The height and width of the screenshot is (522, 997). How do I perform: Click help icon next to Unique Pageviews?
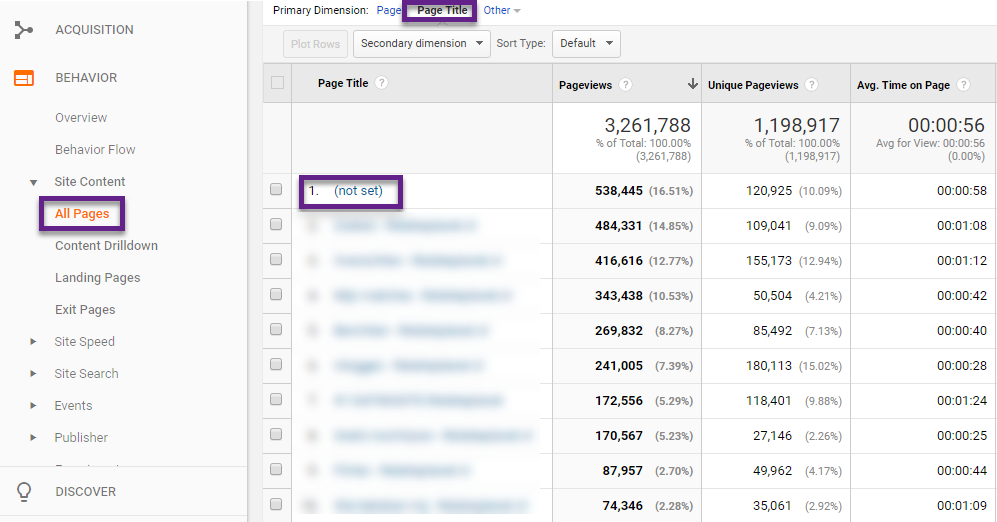(811, 85)
